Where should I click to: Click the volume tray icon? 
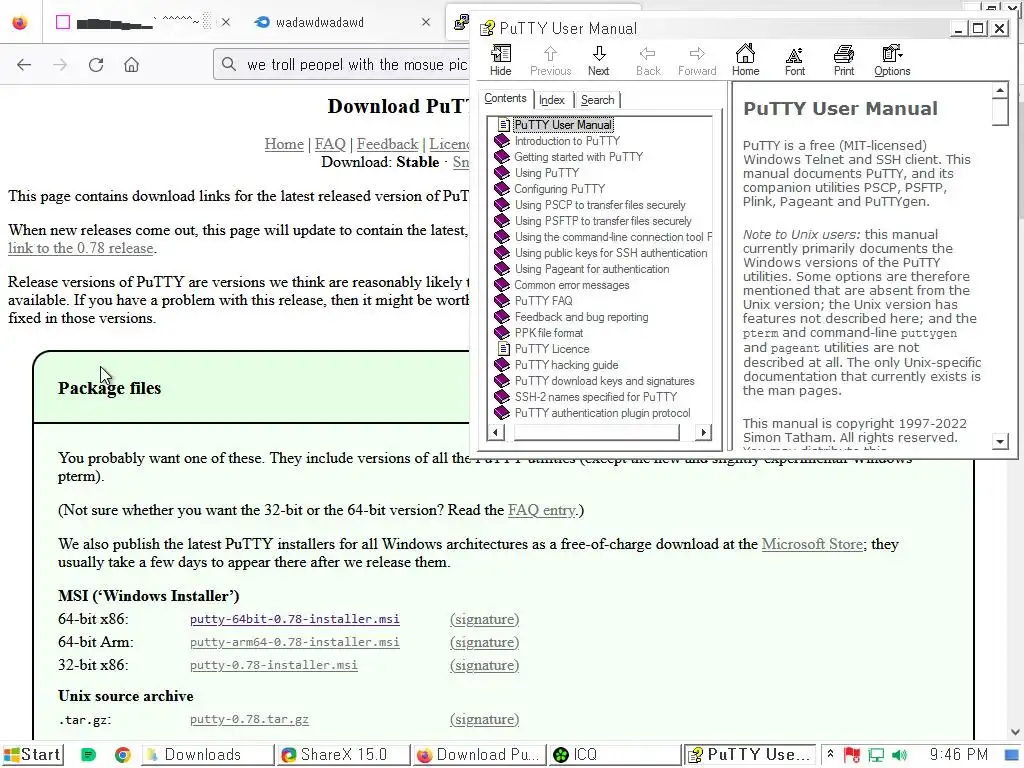click(899, 755)
